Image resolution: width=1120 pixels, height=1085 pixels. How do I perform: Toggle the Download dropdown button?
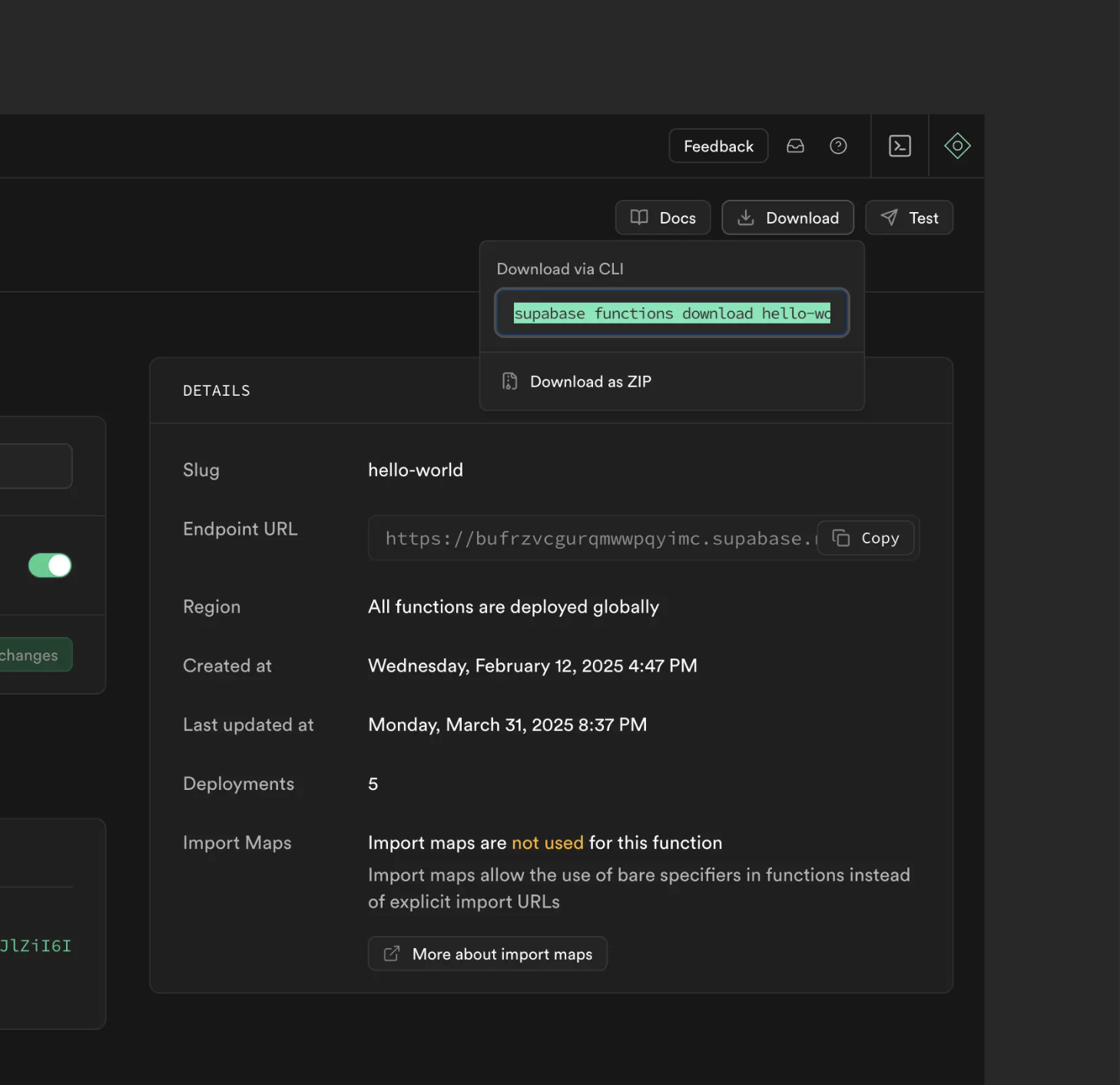pyautogui.click(x=787, y=217)
